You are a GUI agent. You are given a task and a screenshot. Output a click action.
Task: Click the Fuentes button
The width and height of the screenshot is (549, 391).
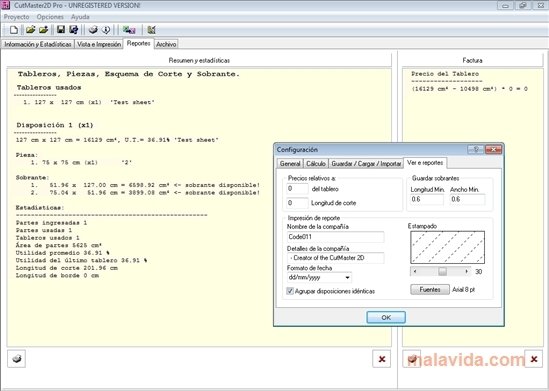tap(430, 289)
